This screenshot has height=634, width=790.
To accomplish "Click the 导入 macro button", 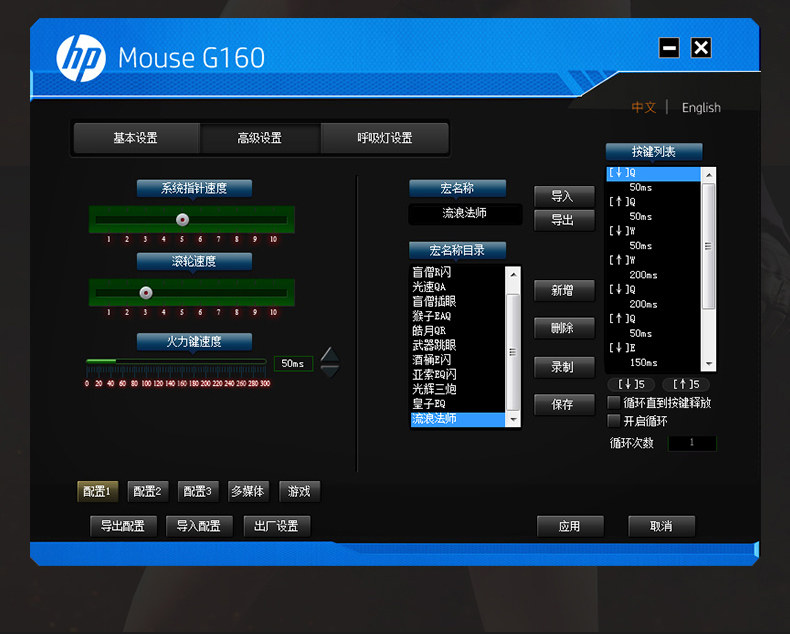I will point(564,196).
